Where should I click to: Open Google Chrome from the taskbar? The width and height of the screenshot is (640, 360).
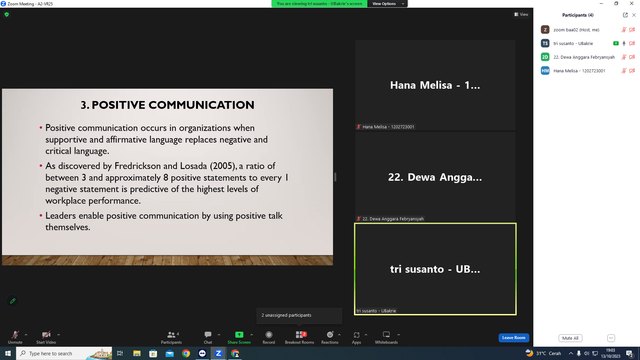tap(186, 353)
